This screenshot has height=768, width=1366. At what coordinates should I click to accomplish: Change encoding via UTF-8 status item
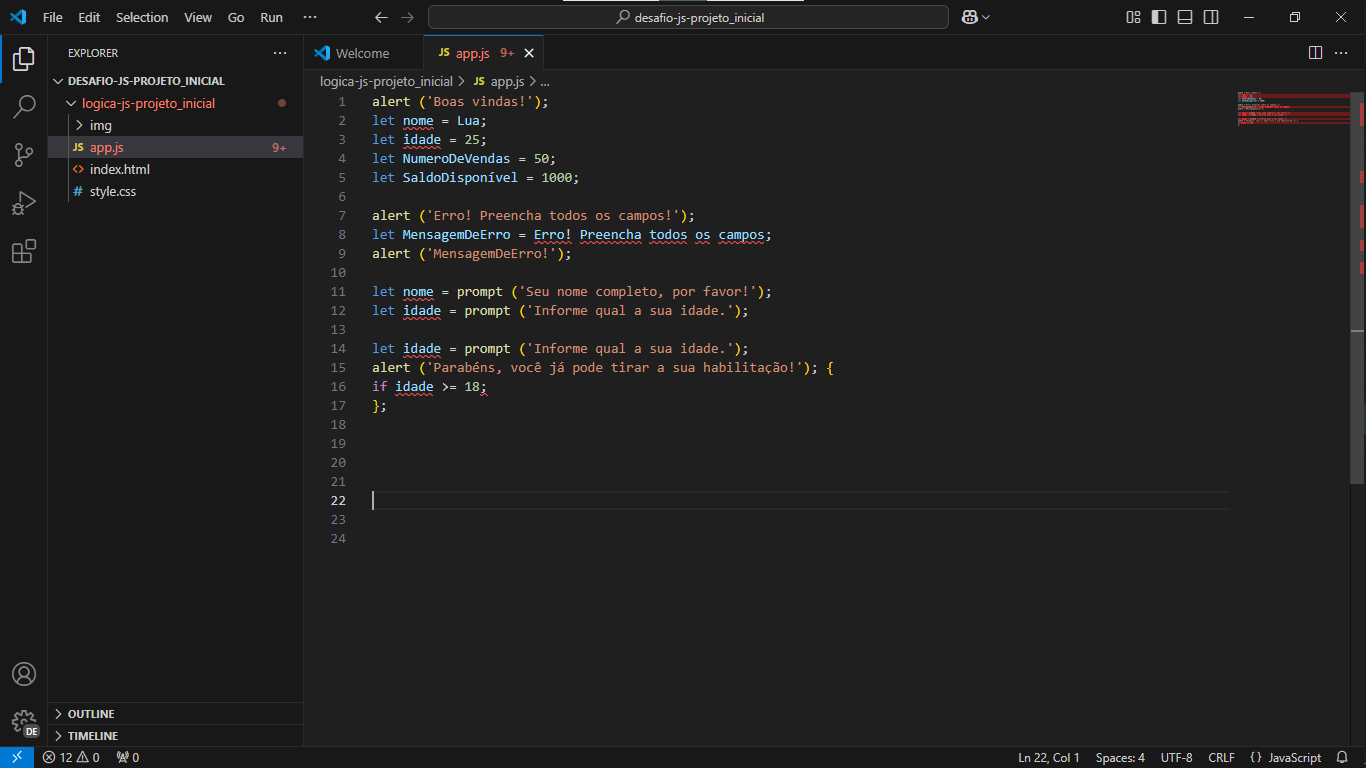click(1176, 757)
